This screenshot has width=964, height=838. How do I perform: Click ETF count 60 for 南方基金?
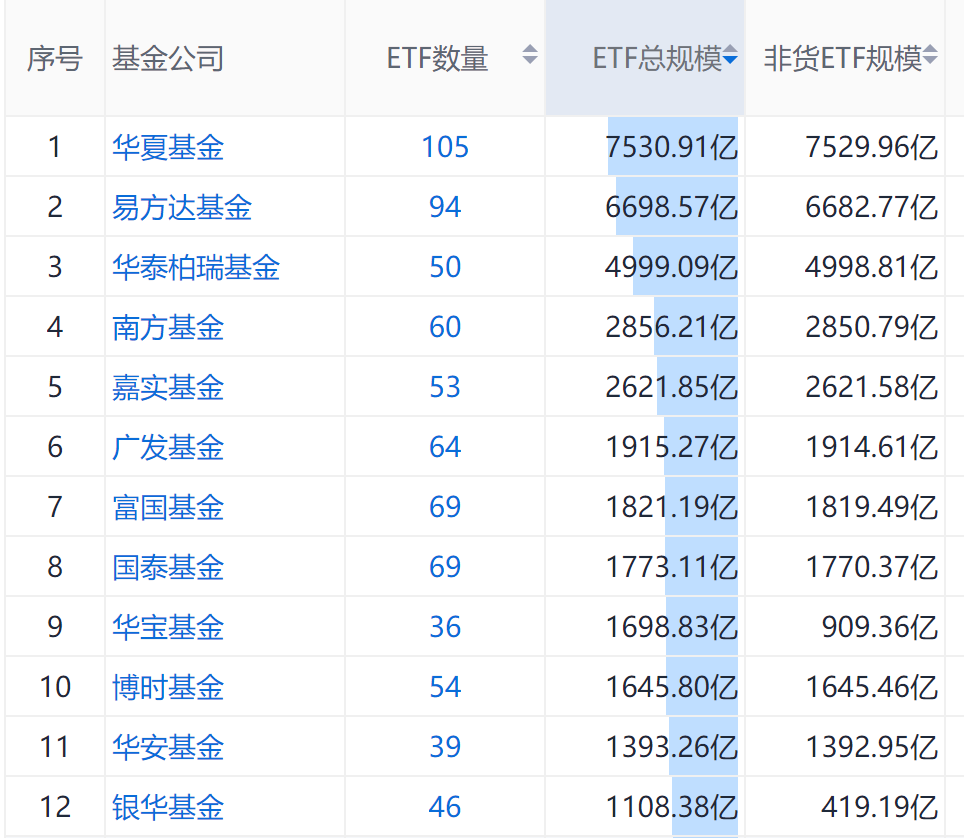pyautogui.click(x=445, y=327)
